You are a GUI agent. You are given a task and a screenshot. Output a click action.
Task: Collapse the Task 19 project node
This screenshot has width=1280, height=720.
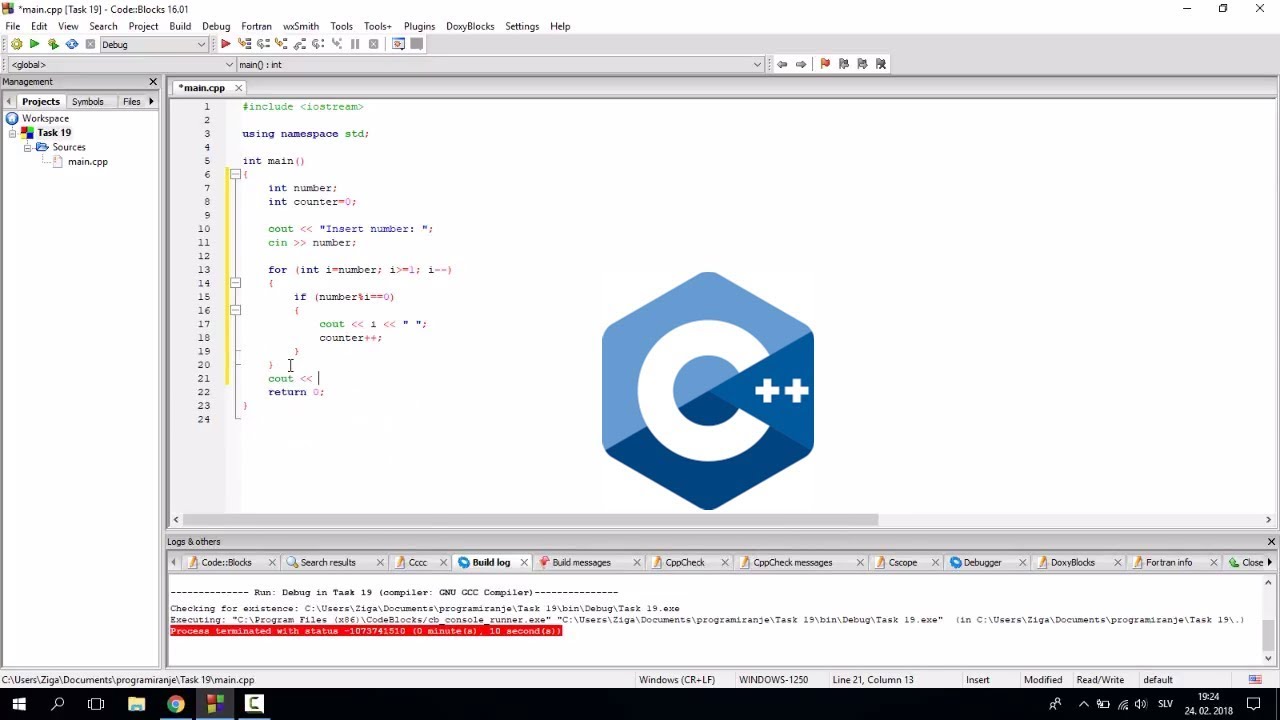click(14, 133)
